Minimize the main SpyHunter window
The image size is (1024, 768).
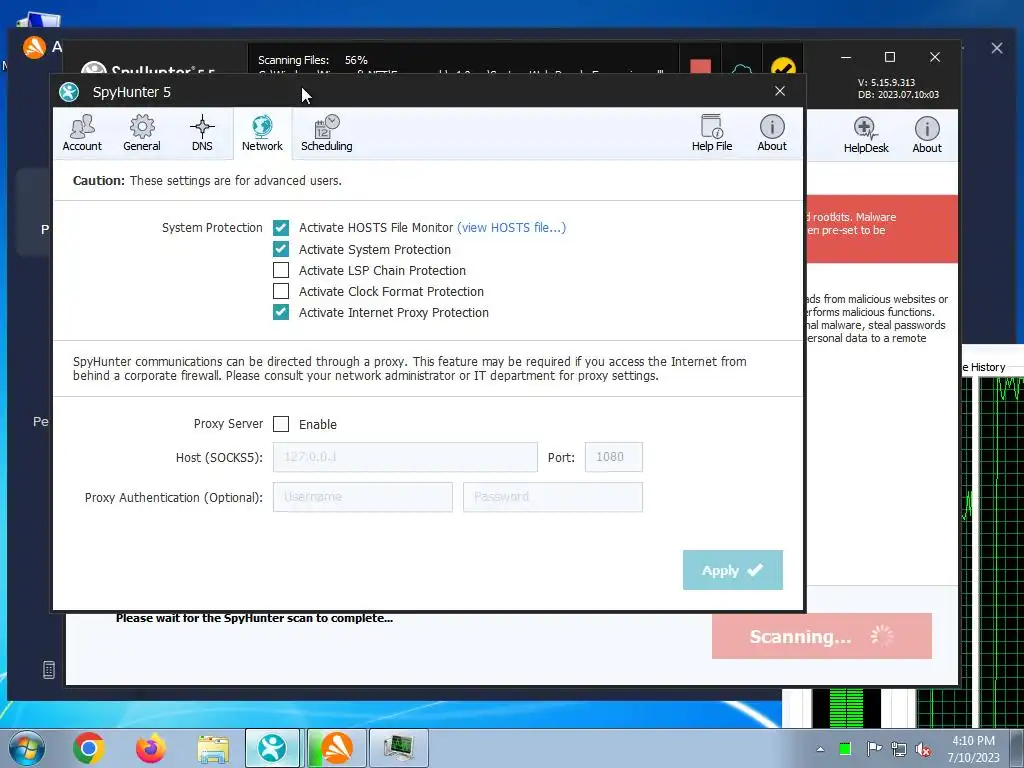pyautogui.click(x=846, y=57)
